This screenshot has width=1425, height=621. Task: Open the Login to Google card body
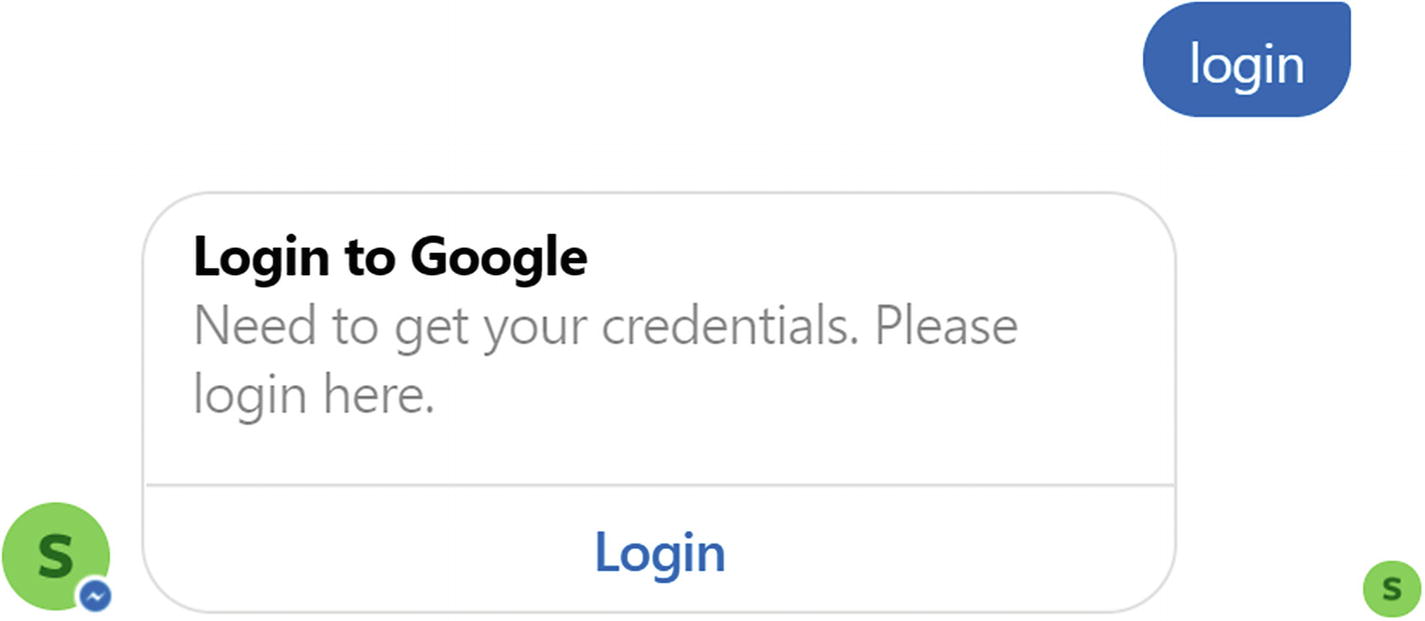click(660, 340)
